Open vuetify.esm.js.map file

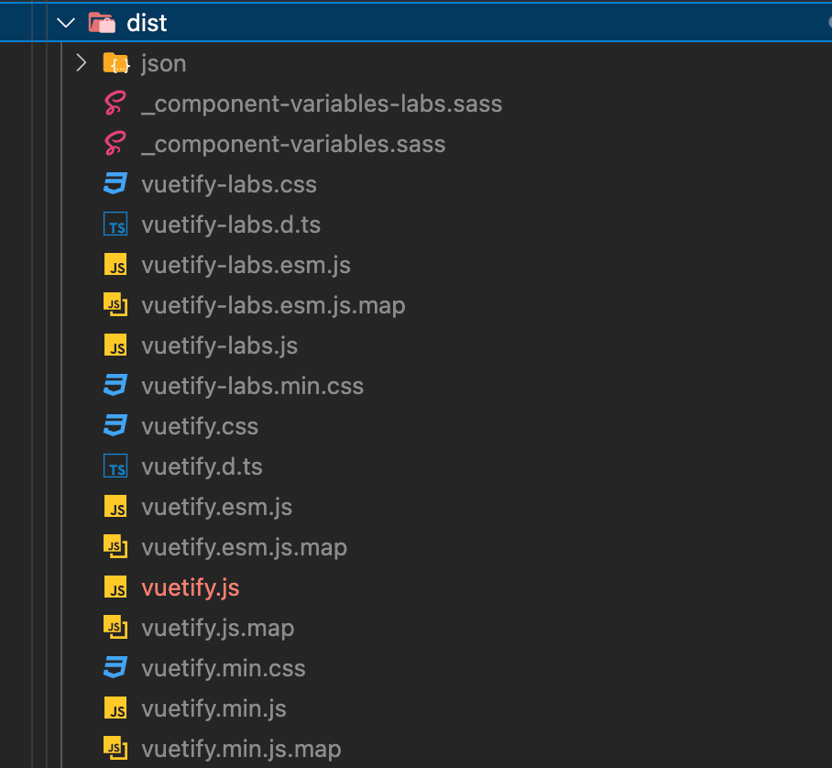pyautogui.click(x=244, y=548)
